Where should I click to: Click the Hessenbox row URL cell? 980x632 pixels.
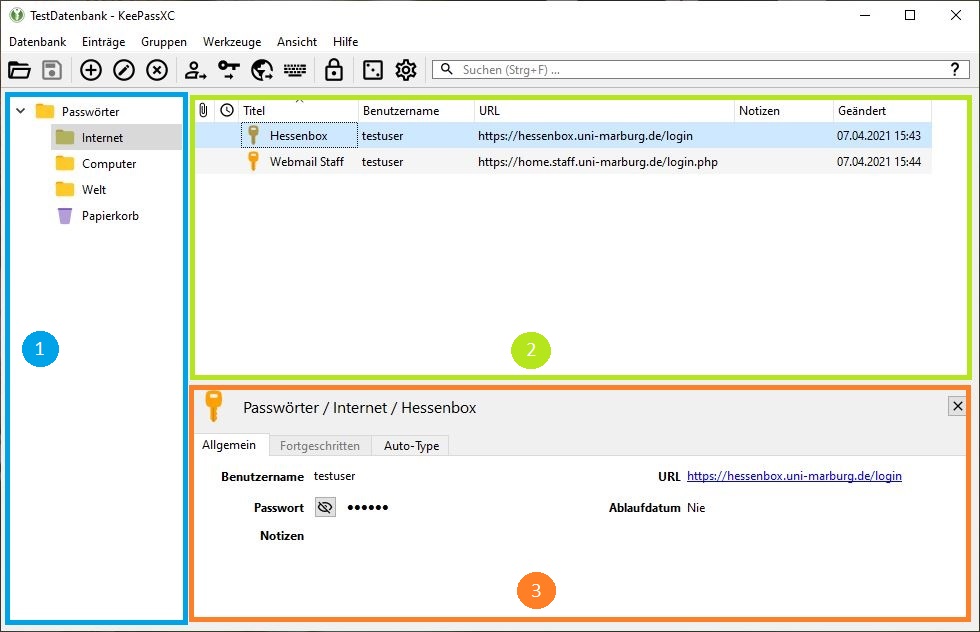pyautogui.click(x=585, y=136)
